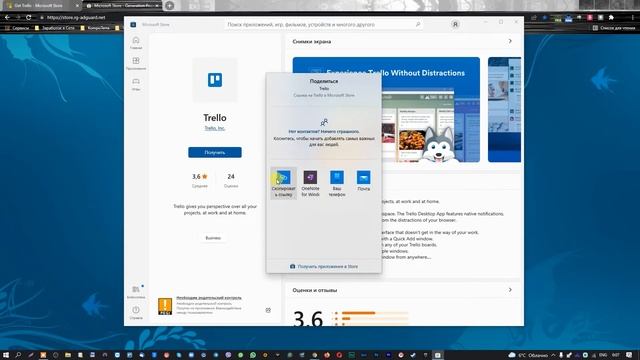Screen dimensions: 640x360
Task: Open the Windows Start menu
Action: coord(6,355)
